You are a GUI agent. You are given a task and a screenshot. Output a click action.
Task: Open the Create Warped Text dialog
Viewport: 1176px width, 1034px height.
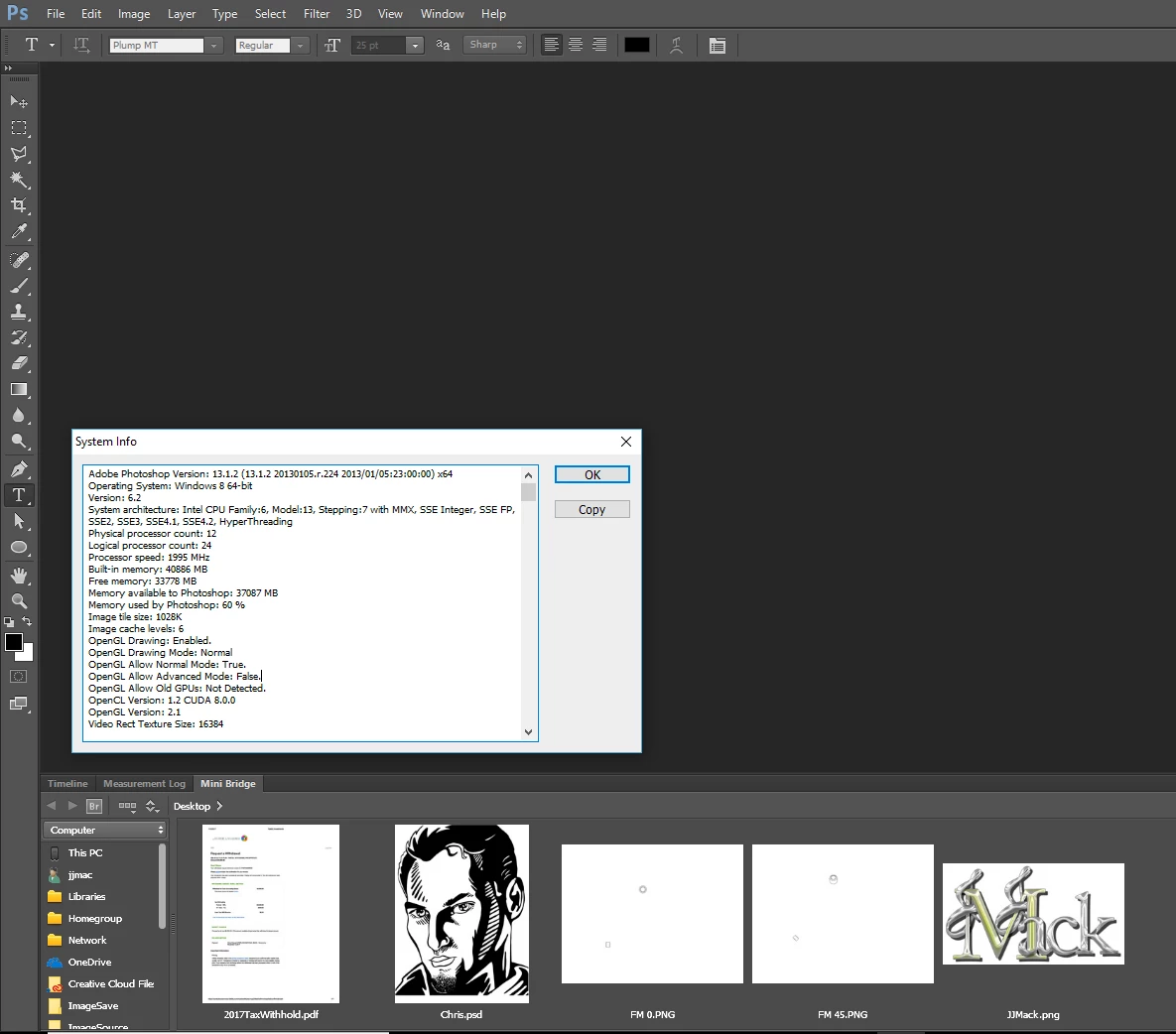coord(676,45)
